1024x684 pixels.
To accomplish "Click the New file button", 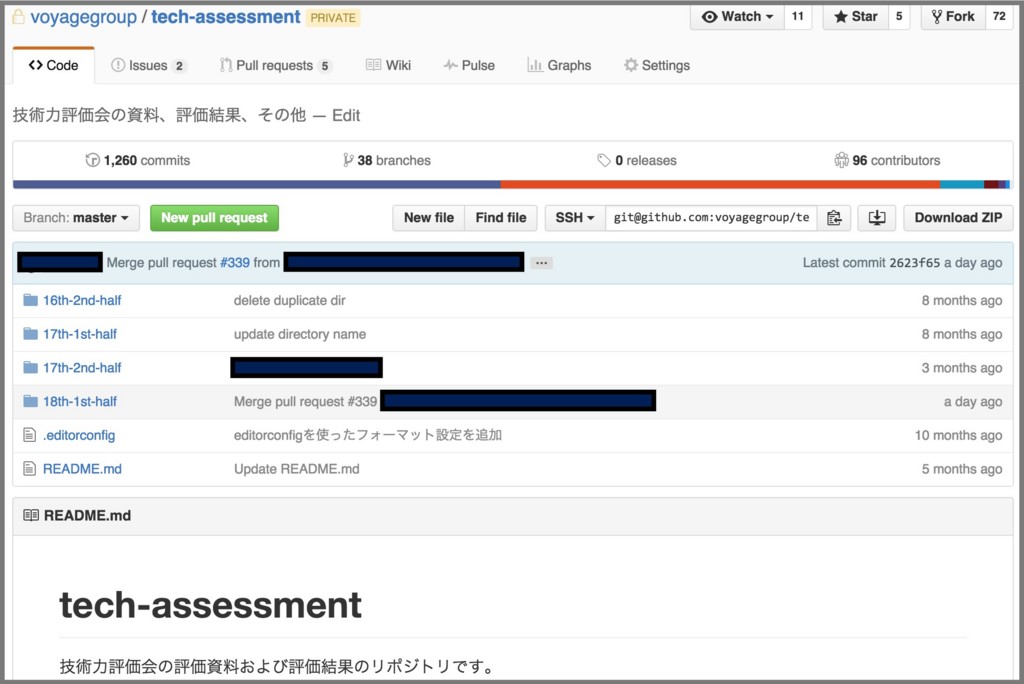I will point(428,218).
